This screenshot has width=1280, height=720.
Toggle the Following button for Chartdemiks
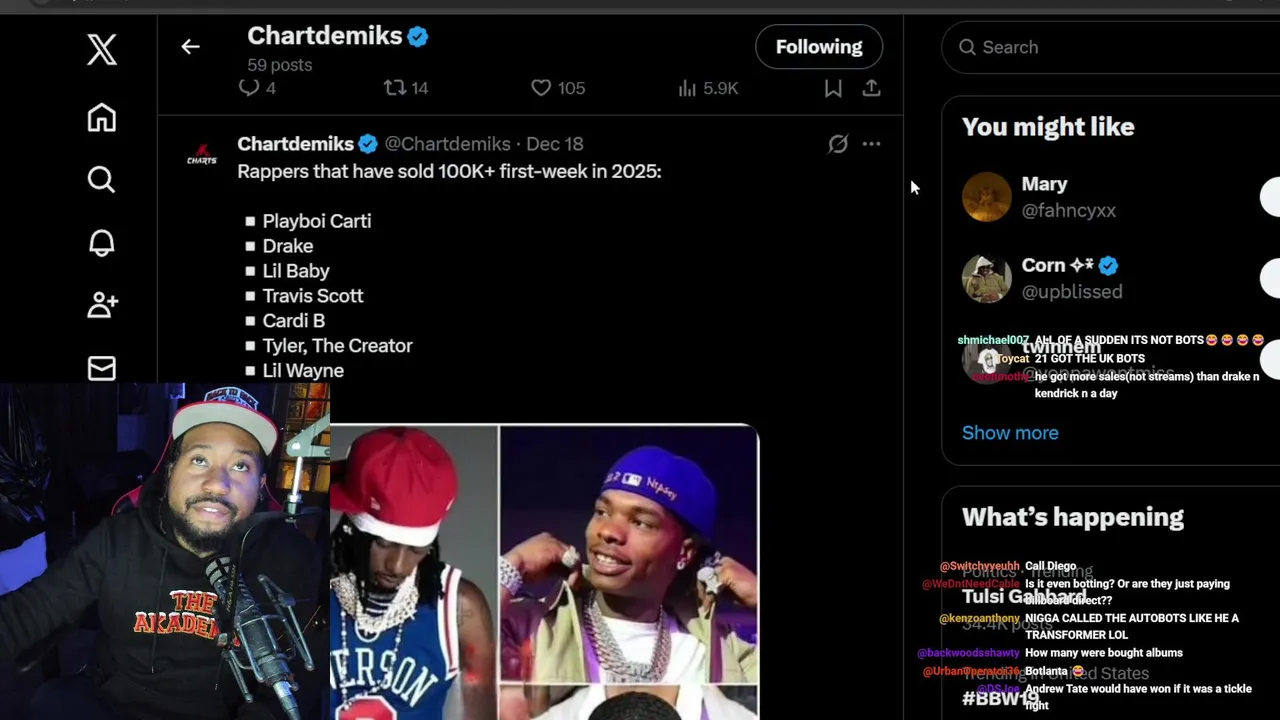click(818, 47)
